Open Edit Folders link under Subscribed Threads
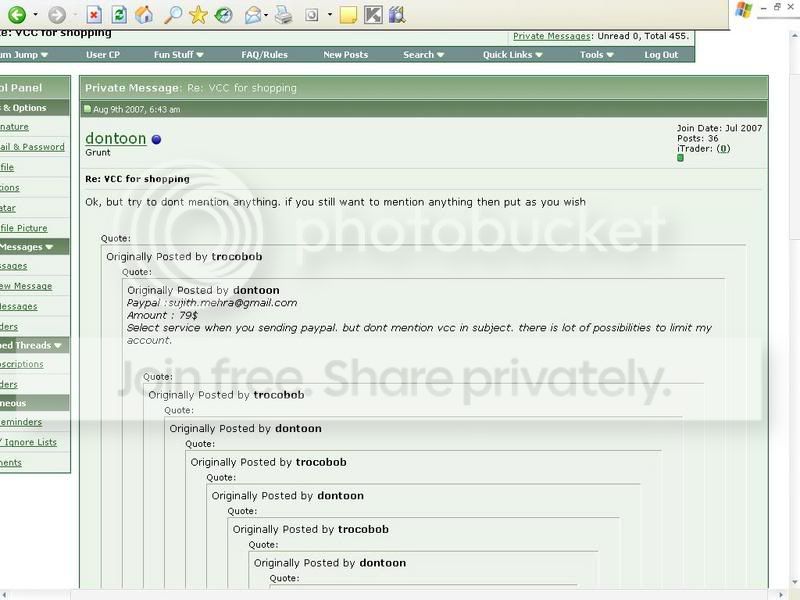This screenshot has width=800, height=600. pos(9,385)
